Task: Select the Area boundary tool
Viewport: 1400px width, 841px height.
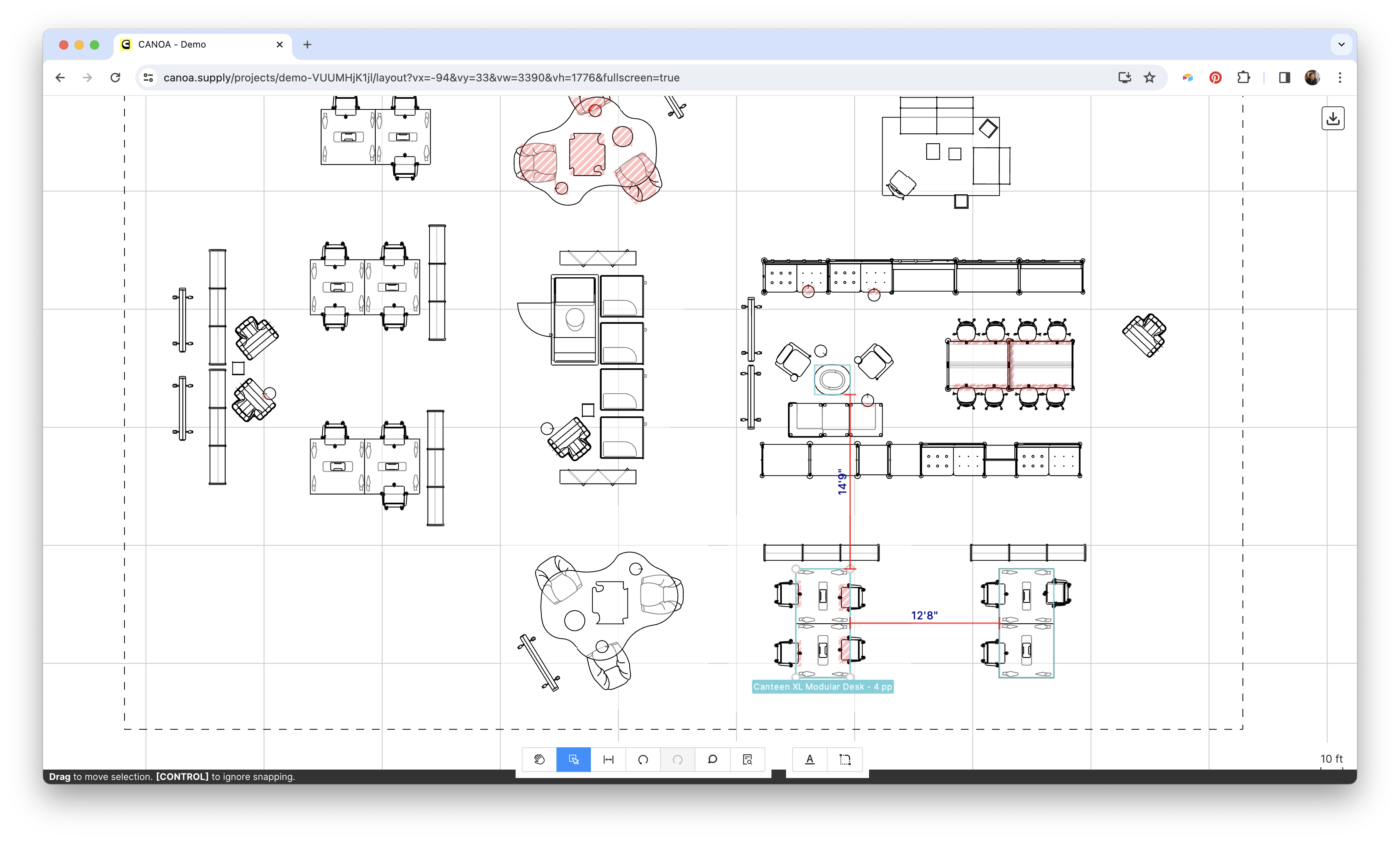Action: (844, 759)
